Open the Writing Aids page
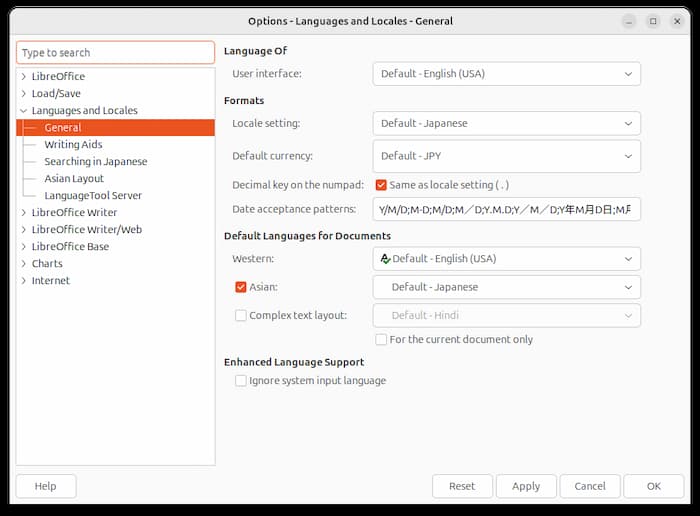This screenshot has height=516, width=700. 73,145
